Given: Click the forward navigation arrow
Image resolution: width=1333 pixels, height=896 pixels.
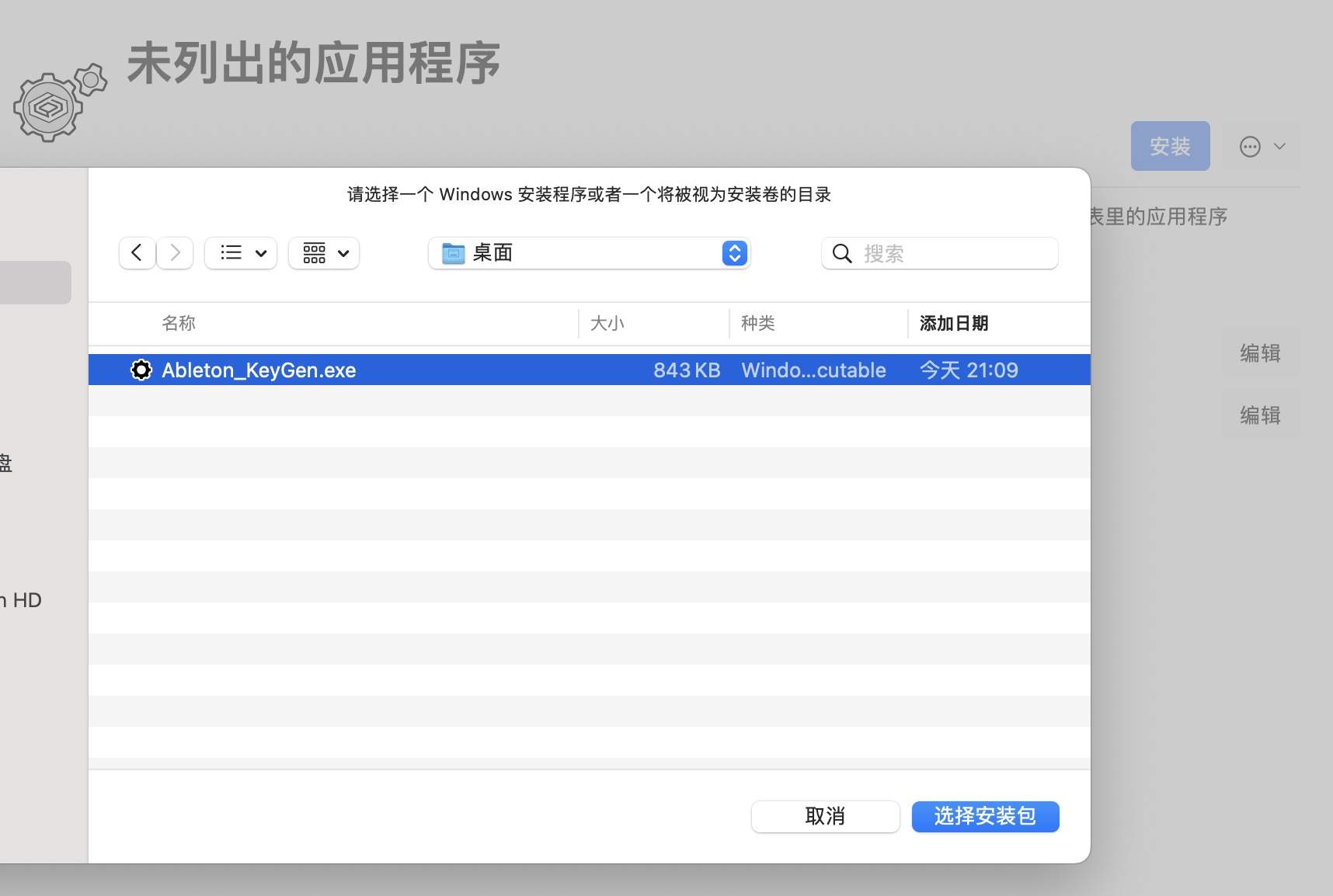Looking at the screenshot, I should [x=175, y=253].
